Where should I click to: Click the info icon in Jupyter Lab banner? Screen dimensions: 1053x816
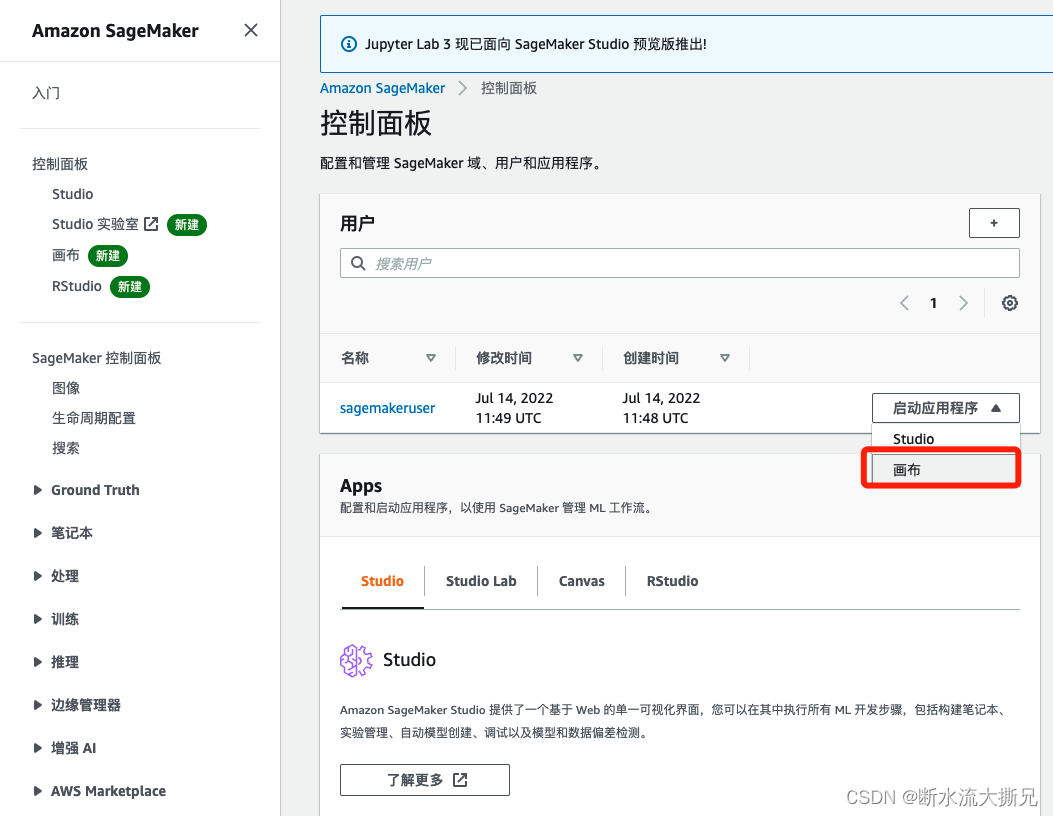pyautogui.click(x=349, y=44)
